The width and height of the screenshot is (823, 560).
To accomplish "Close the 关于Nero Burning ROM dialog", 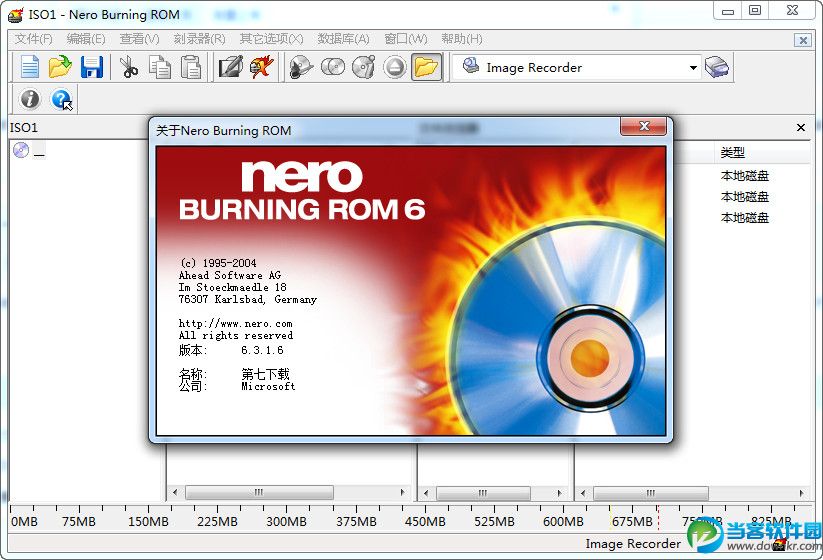I will point(643,126).
